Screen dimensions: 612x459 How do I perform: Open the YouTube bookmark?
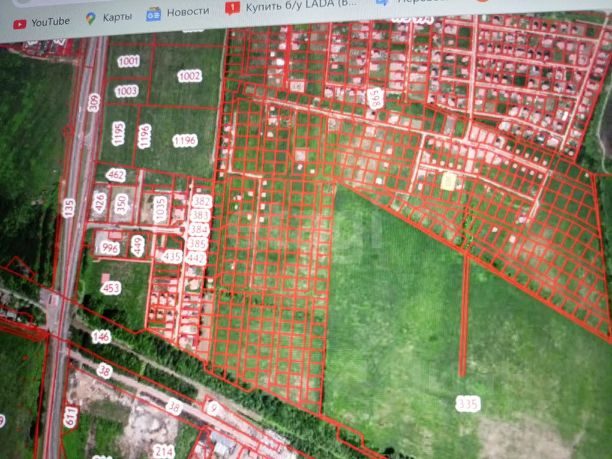click(x=41, y=22)
